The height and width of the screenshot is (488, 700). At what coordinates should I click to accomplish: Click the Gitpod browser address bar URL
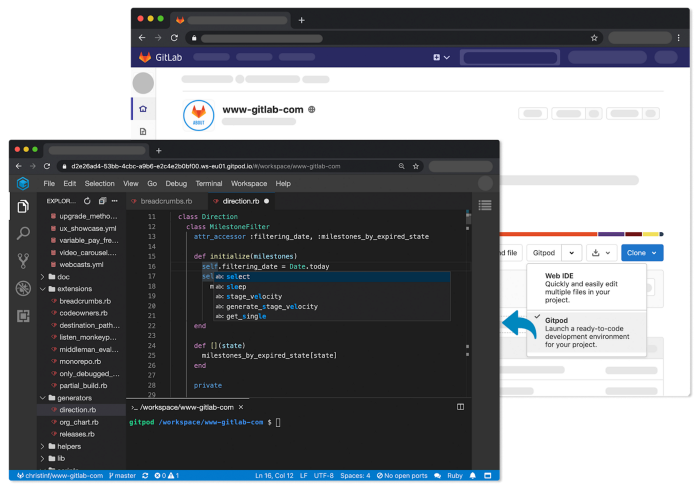(206, 166)
